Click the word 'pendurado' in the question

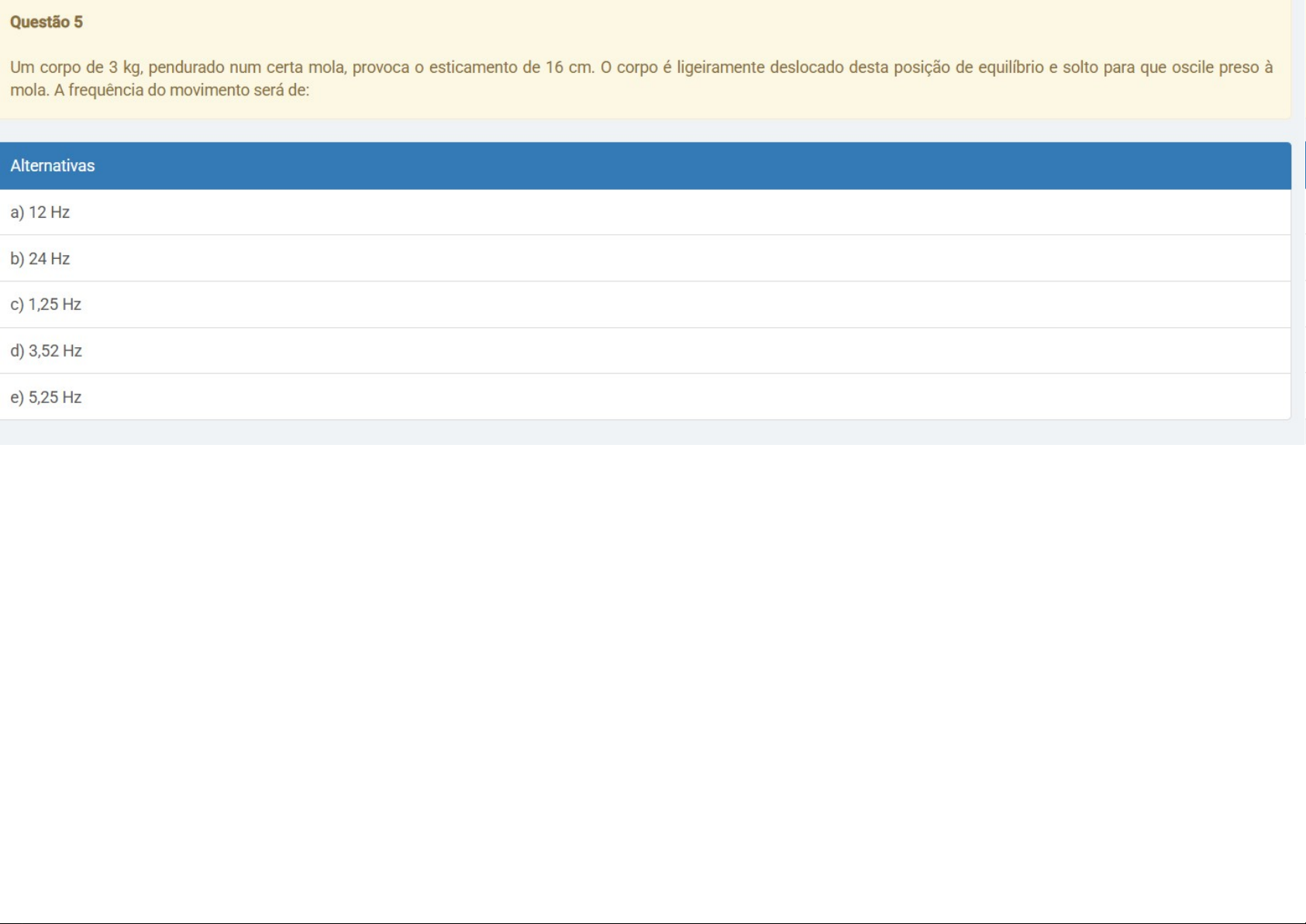(184, 67)
